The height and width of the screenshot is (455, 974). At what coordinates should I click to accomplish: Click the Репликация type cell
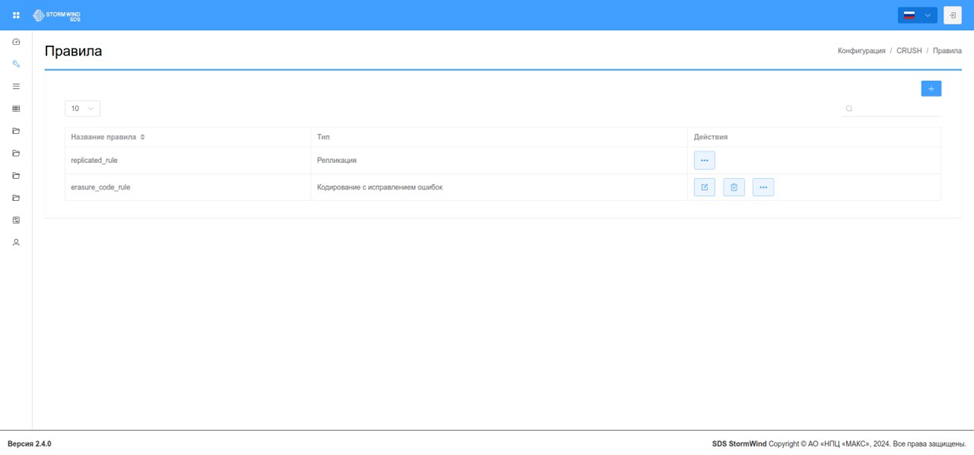pyautogui.click(x=499, y=160)
